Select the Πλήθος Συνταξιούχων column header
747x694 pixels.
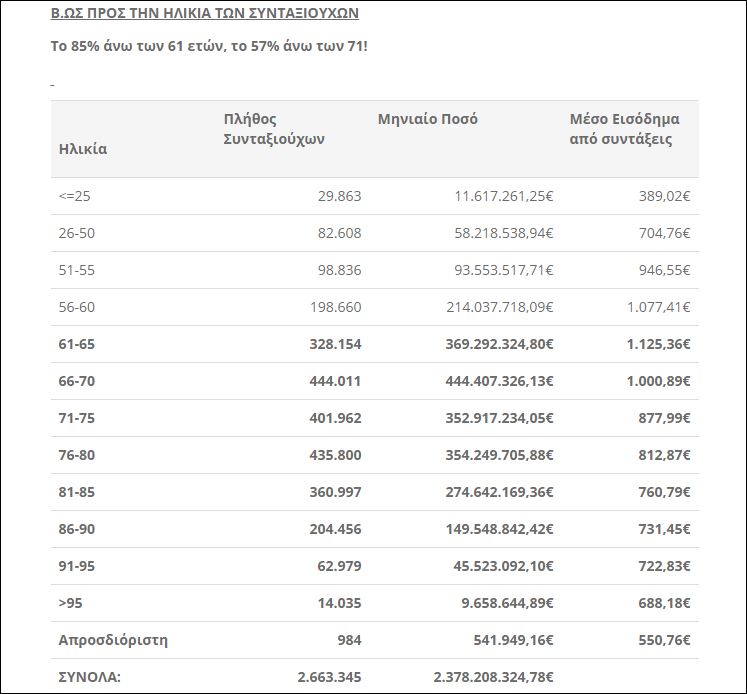274,129
